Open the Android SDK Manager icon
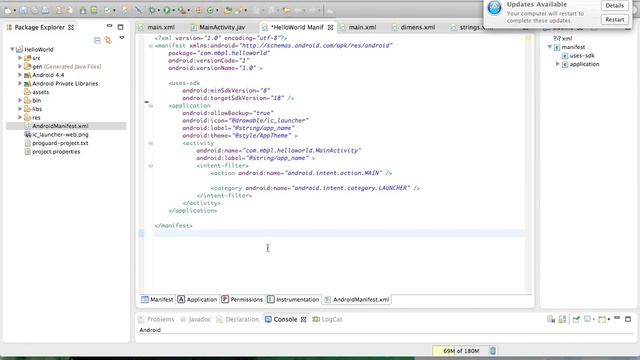640x360 pixels. tap(83, 10)
